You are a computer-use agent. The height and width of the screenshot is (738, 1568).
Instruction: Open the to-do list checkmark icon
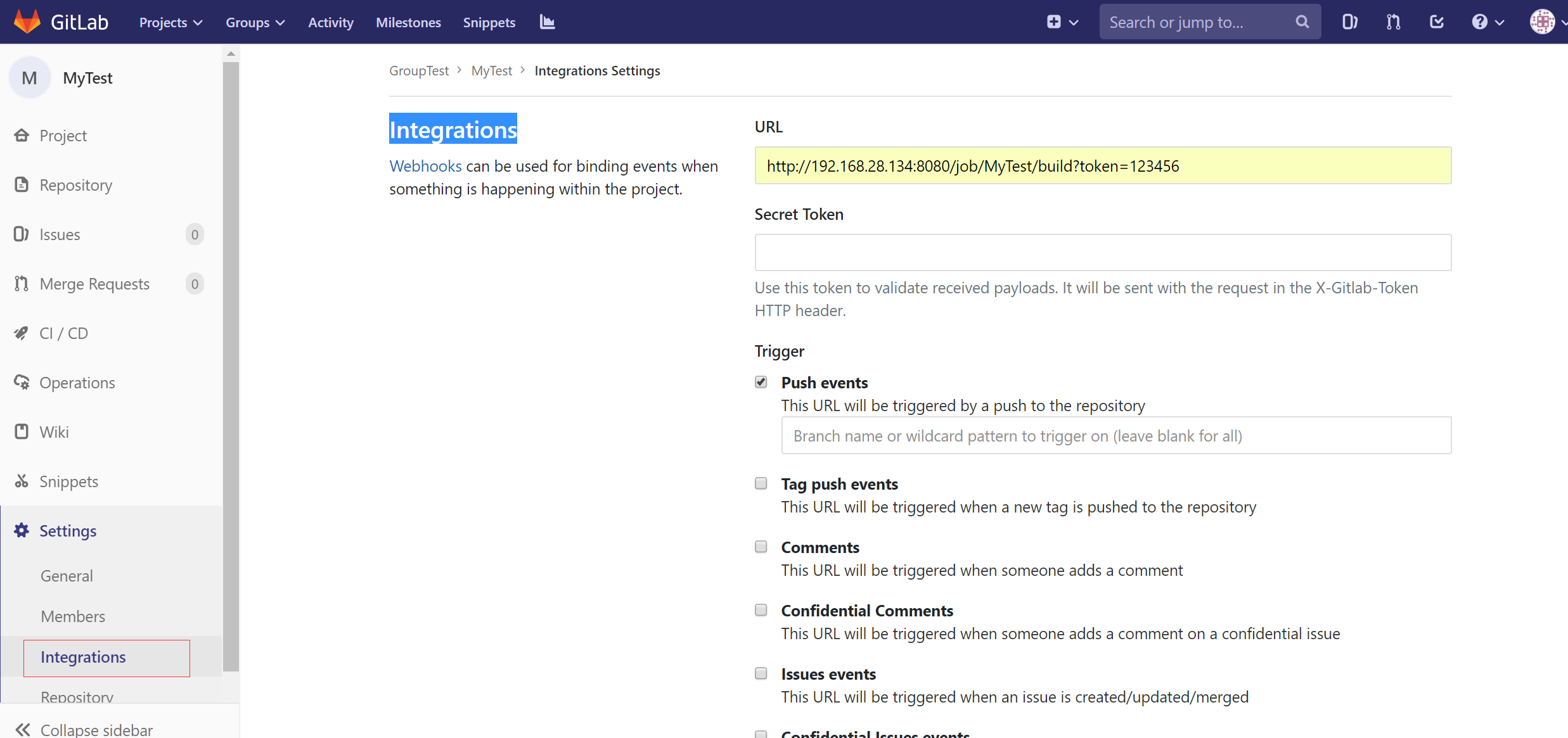pos(1437,22)
